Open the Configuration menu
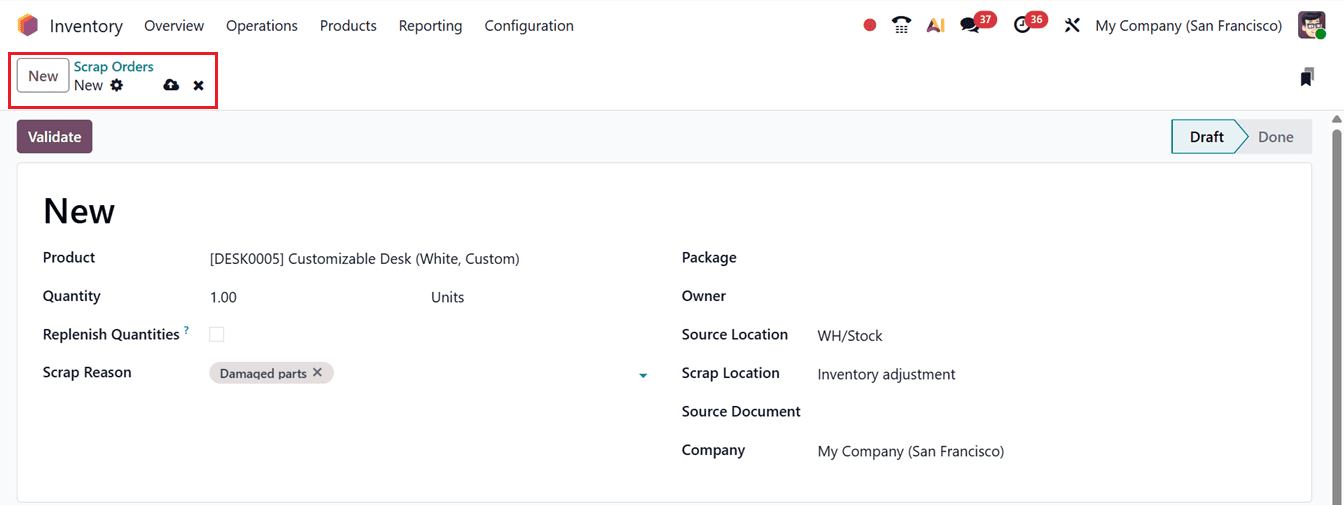The height and width of the screenshot is (505, 1344). coord(529,26)
